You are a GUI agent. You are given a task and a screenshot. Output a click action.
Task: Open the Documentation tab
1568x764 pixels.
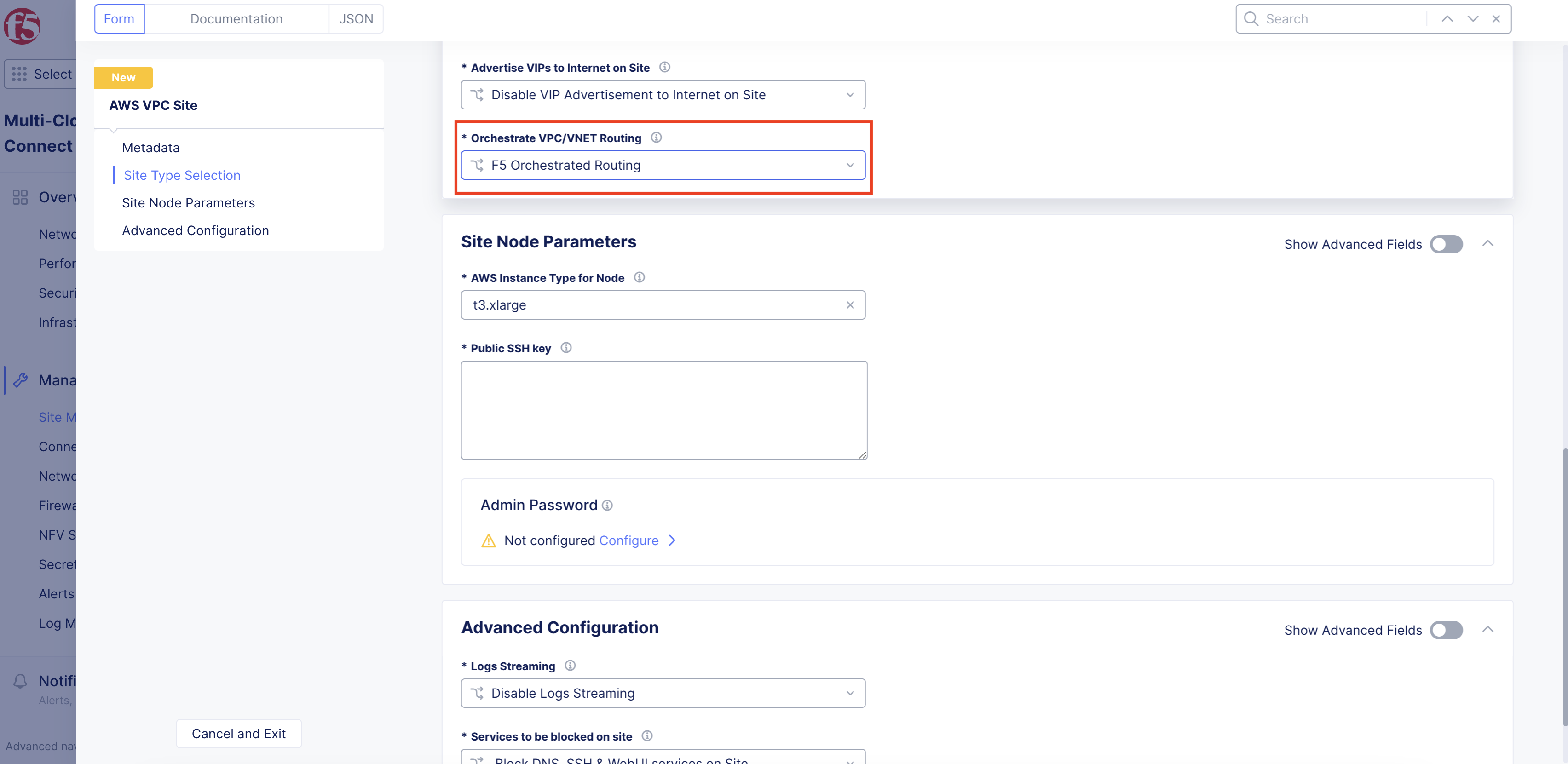coord(236,19)
